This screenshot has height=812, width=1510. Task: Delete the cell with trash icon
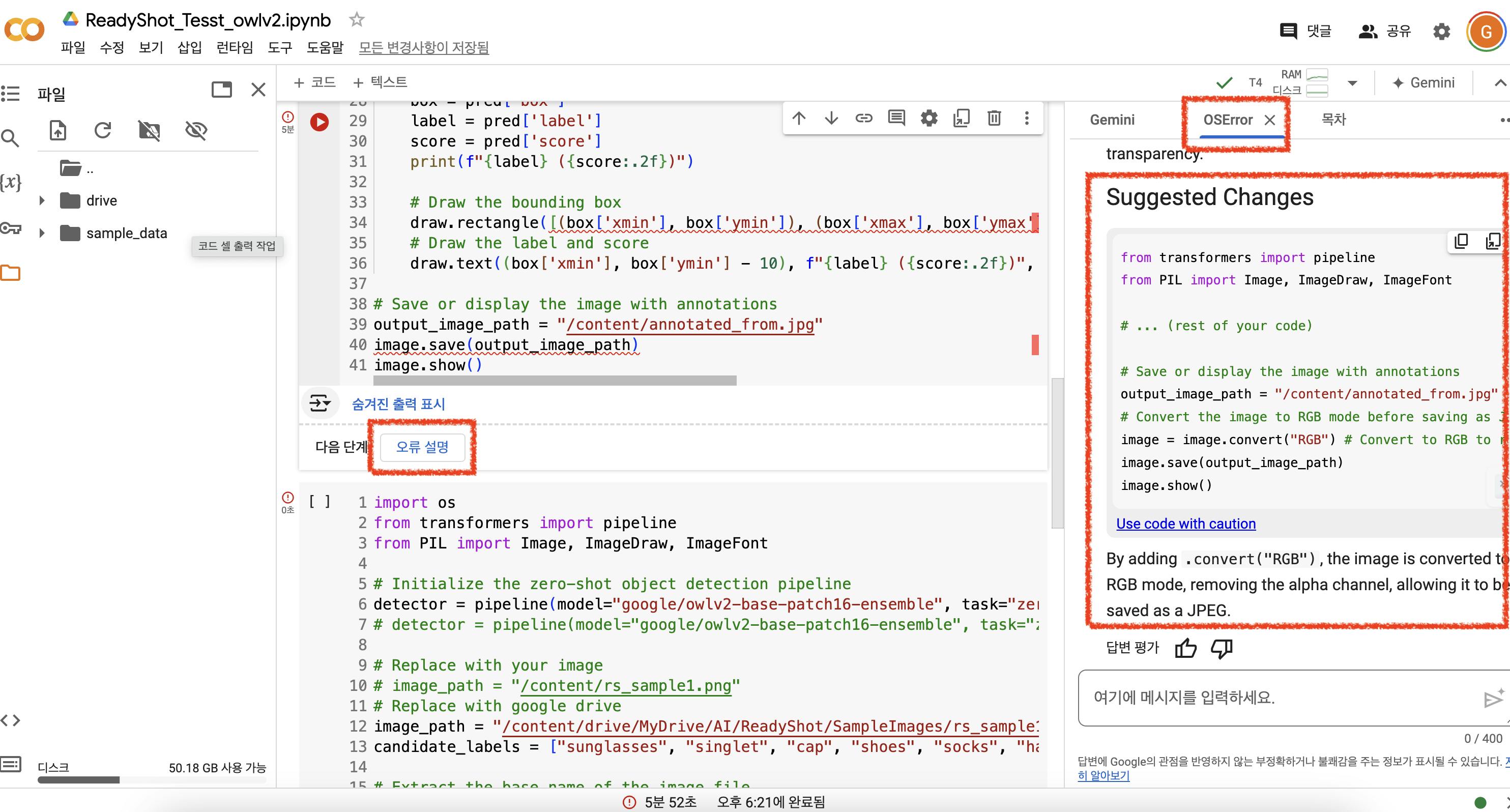click(994, 119)
